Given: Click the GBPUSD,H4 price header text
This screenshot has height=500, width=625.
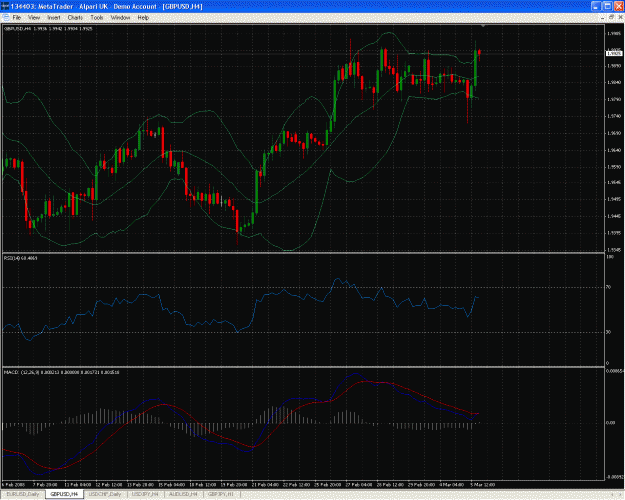Looking at the screenshot, I should click(x=48, y=29).
